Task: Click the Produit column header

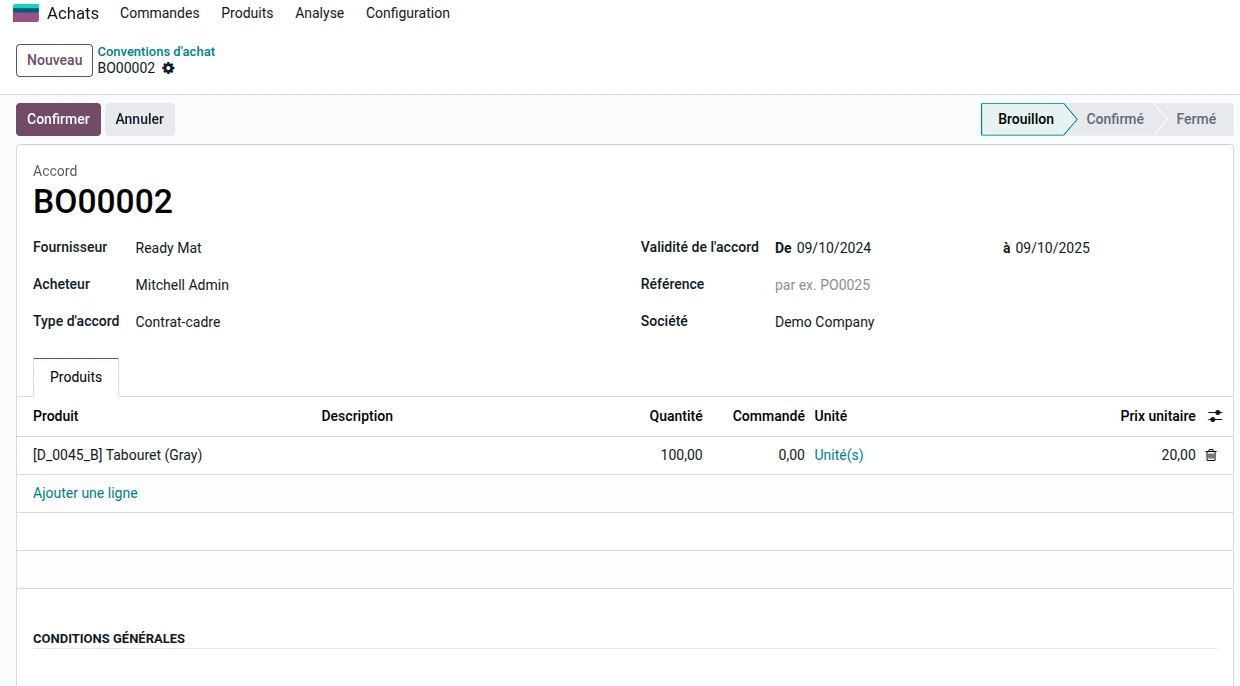Action: (x=56, y=416)
